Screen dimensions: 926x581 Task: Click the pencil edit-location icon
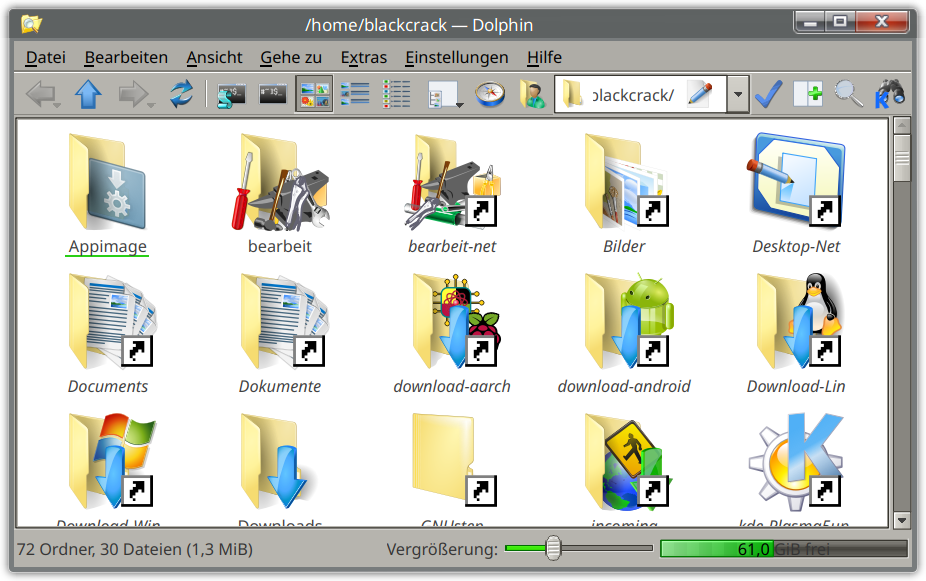point(700,94)
